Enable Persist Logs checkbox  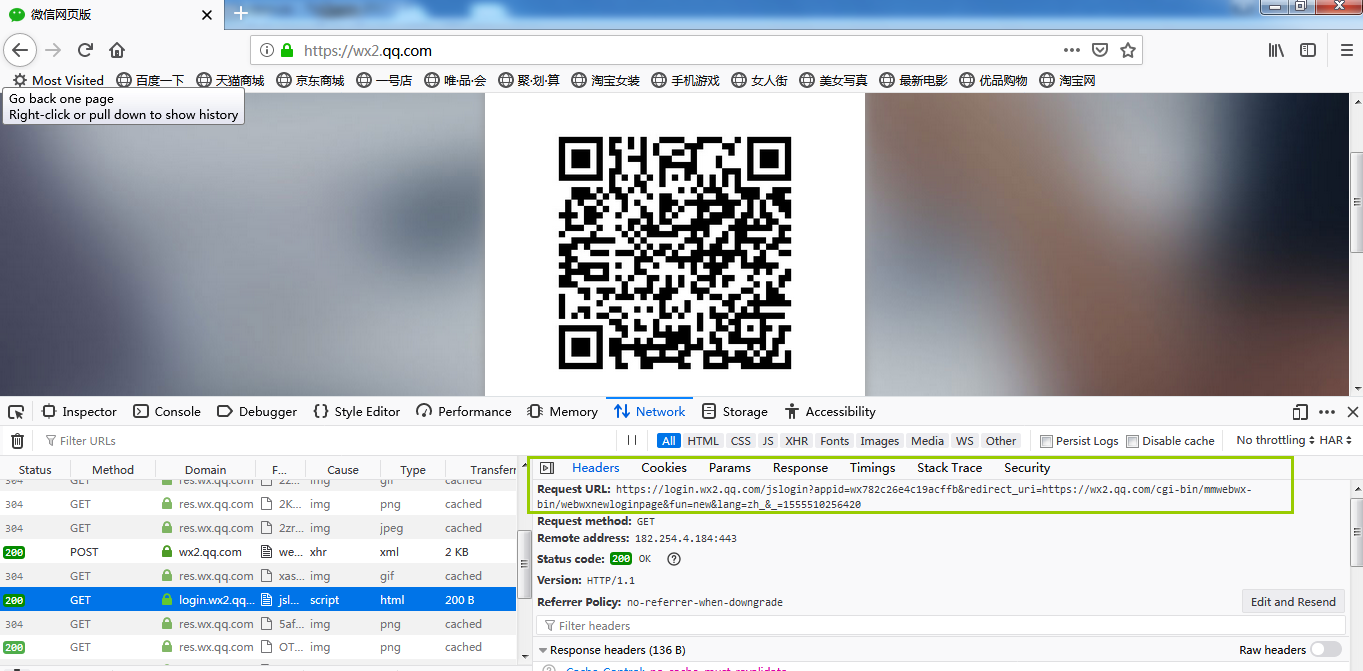tap(1046, 441)
